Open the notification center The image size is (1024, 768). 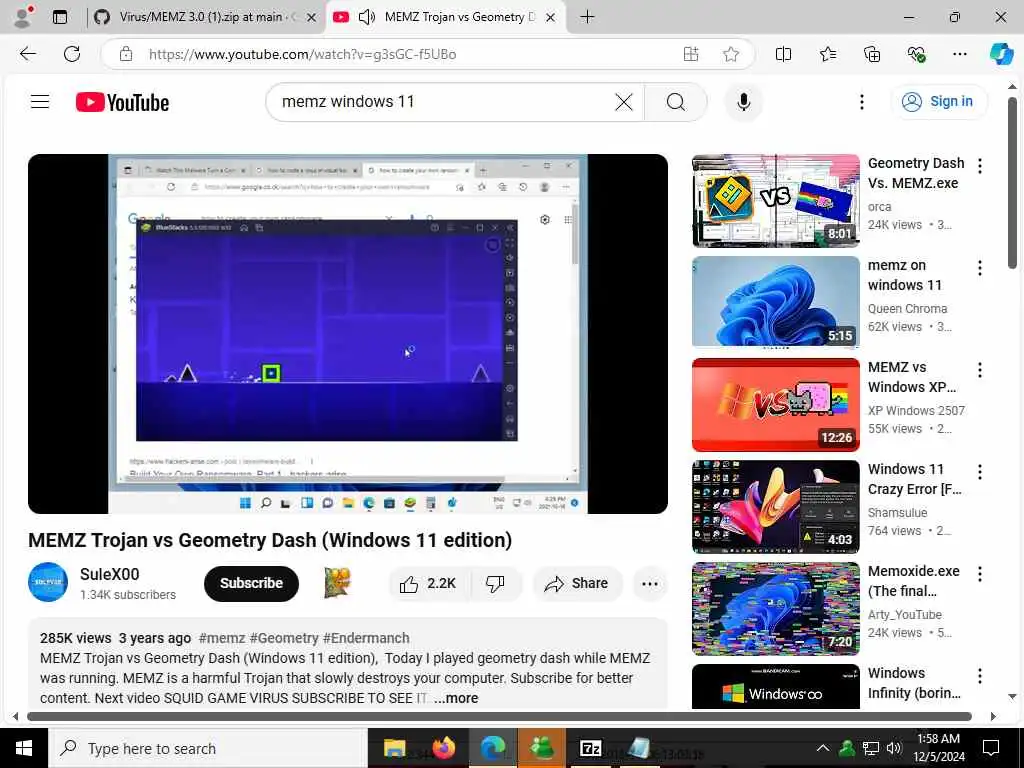[991, 748]
